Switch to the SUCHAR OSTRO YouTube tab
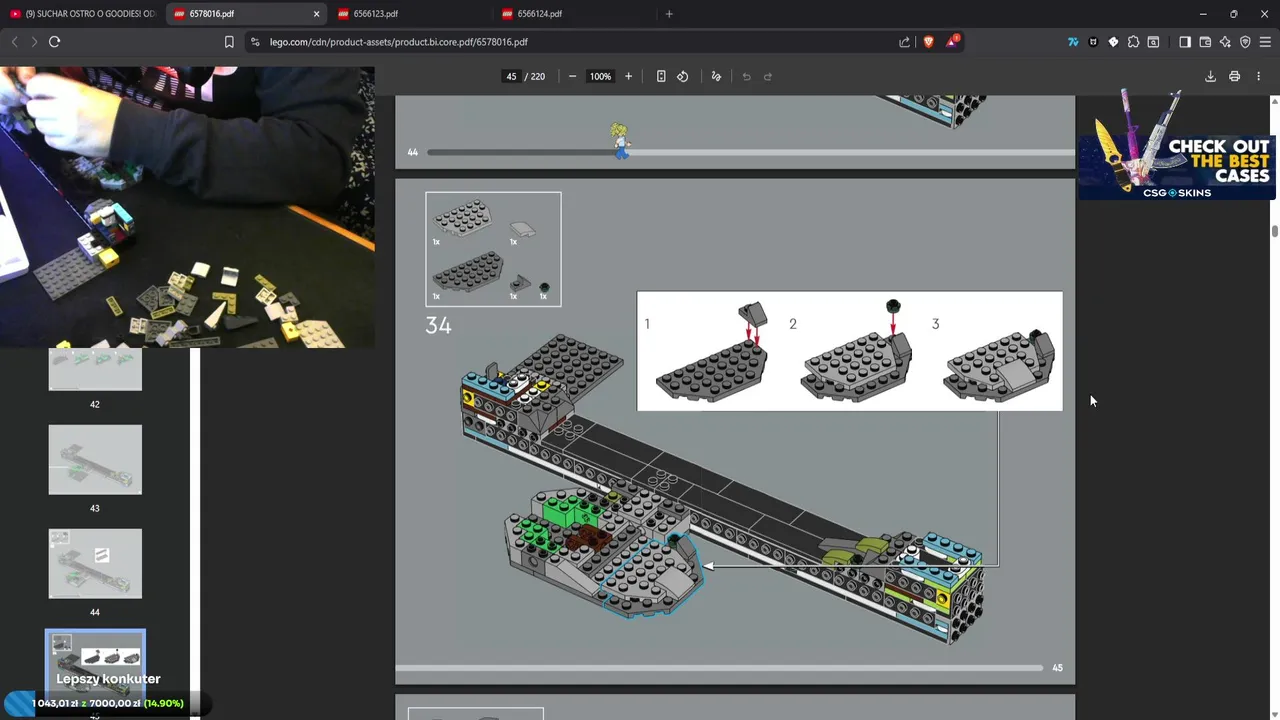Image resolution: width=1280 pixels, height=720 pixels. 82,14
